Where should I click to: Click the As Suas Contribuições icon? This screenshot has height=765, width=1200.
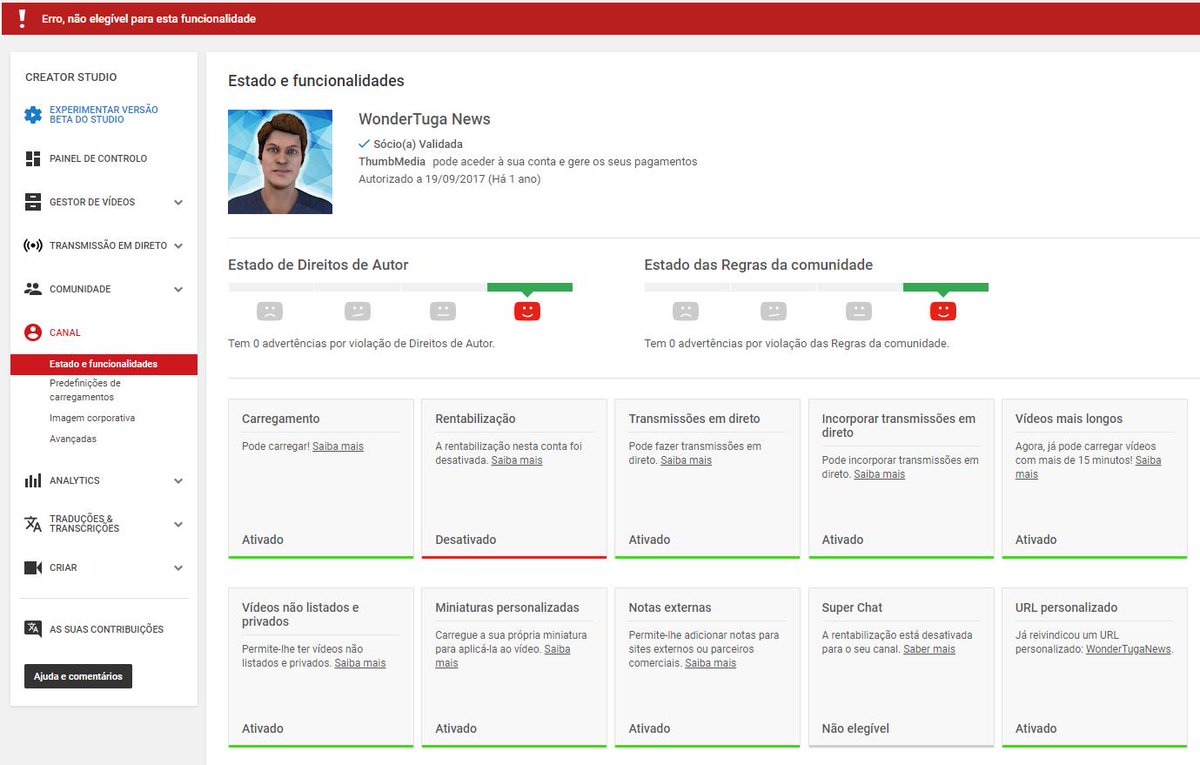click(33, 629)
